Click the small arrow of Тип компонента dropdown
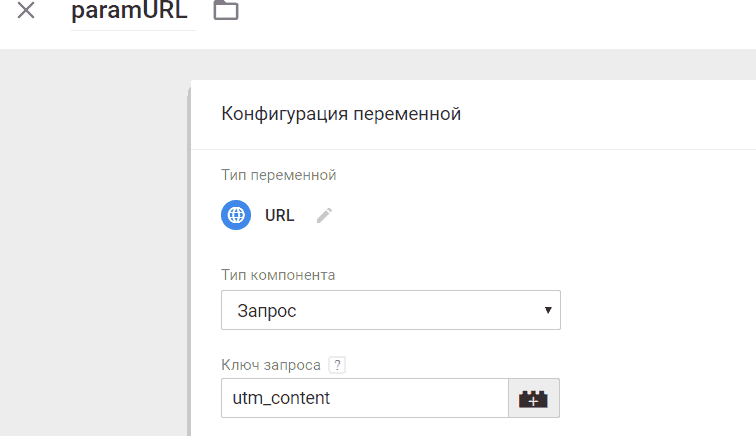Image resolution: width=756 pixels, height=436 pixels. 548,310
